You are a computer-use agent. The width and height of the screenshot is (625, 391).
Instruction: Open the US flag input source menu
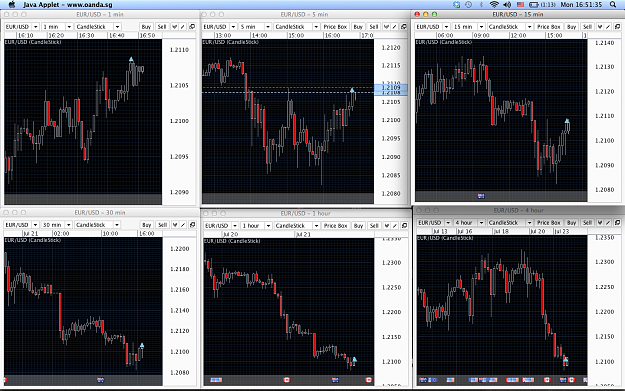[x=520, y=4]
